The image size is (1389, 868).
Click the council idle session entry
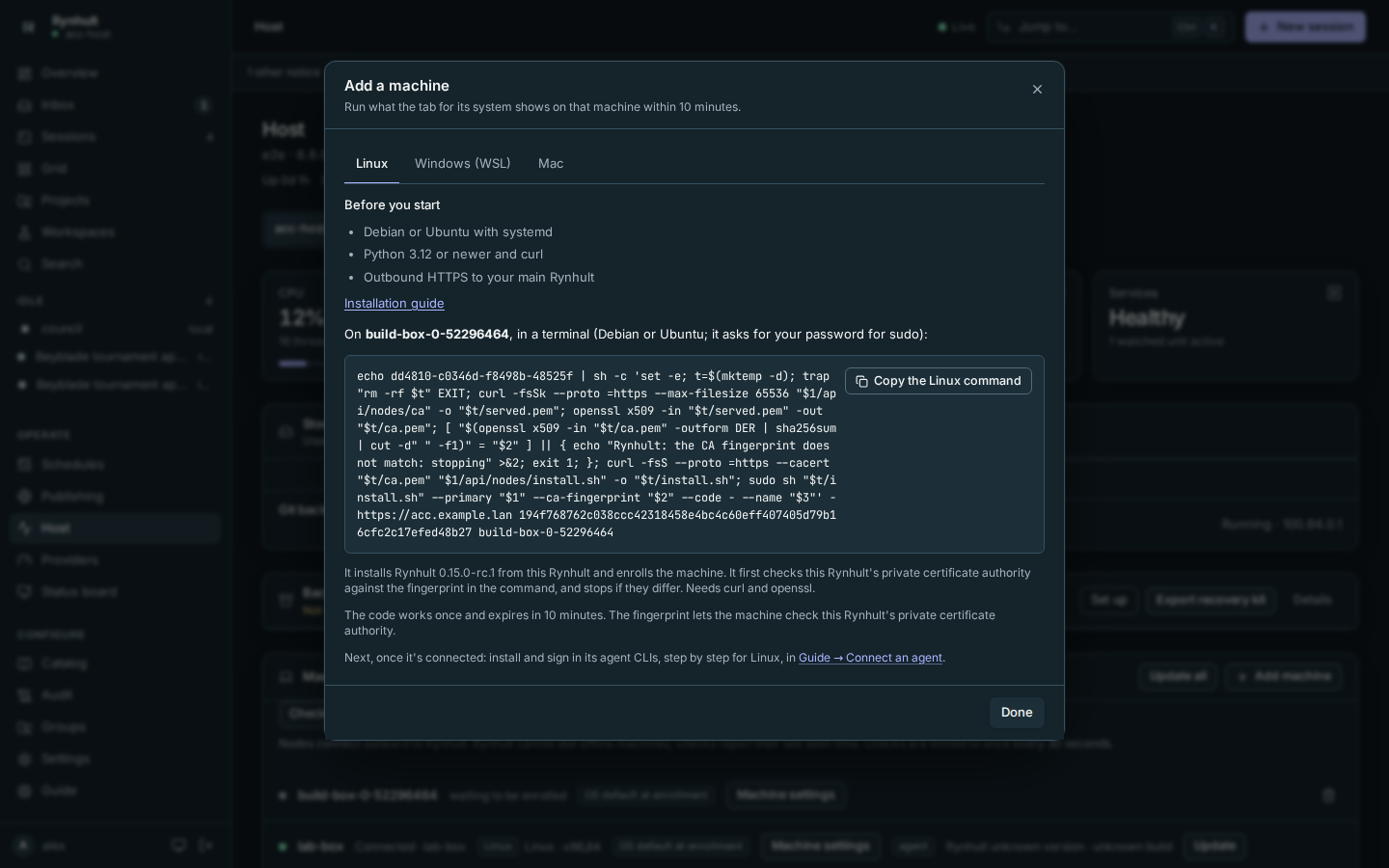[x=116, y=329]
